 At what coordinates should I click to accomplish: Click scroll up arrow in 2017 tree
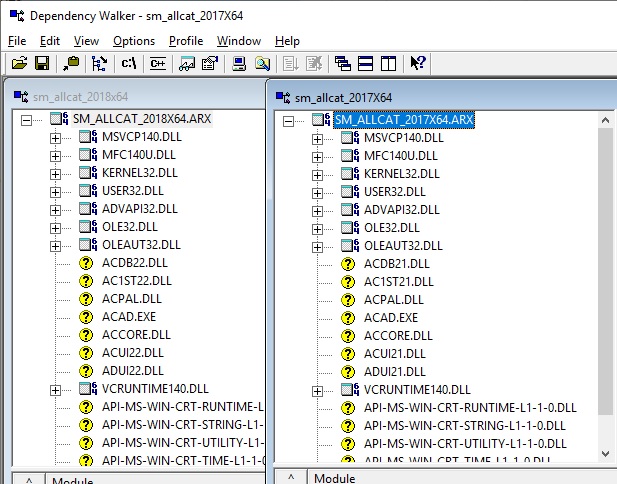pyautogui.click(x=606, y=120)
